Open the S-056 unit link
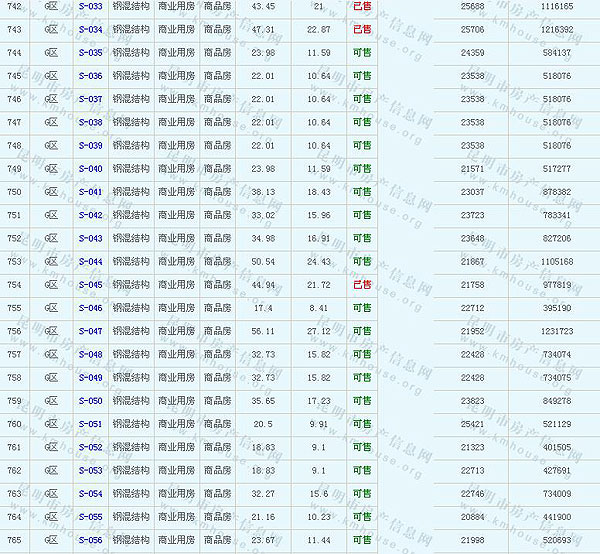The width and height of the screenshot is (600, 554). point(90,540)
